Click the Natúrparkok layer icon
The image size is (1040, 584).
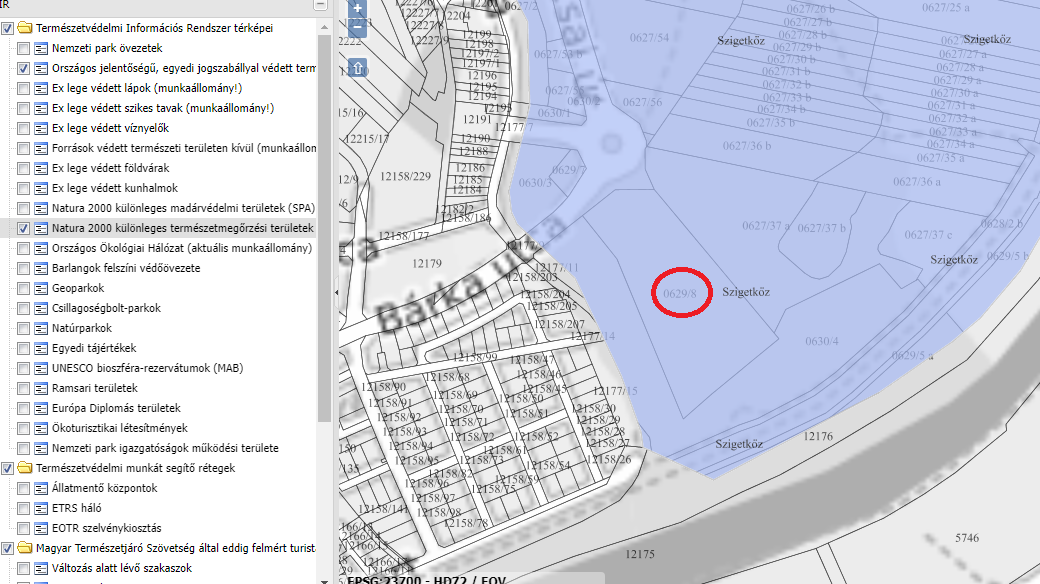41,328
